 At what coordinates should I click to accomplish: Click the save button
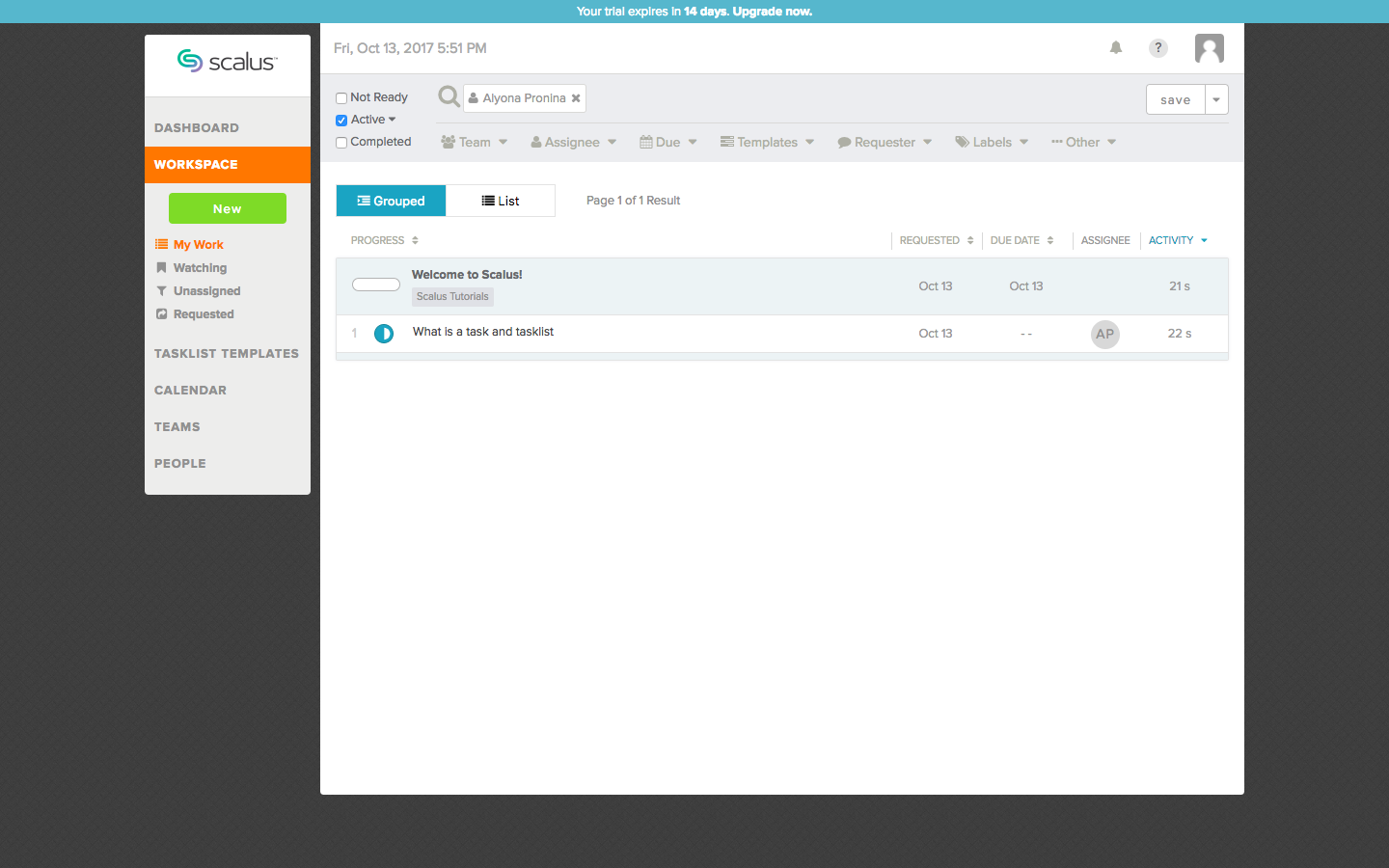click(1175, 99)
